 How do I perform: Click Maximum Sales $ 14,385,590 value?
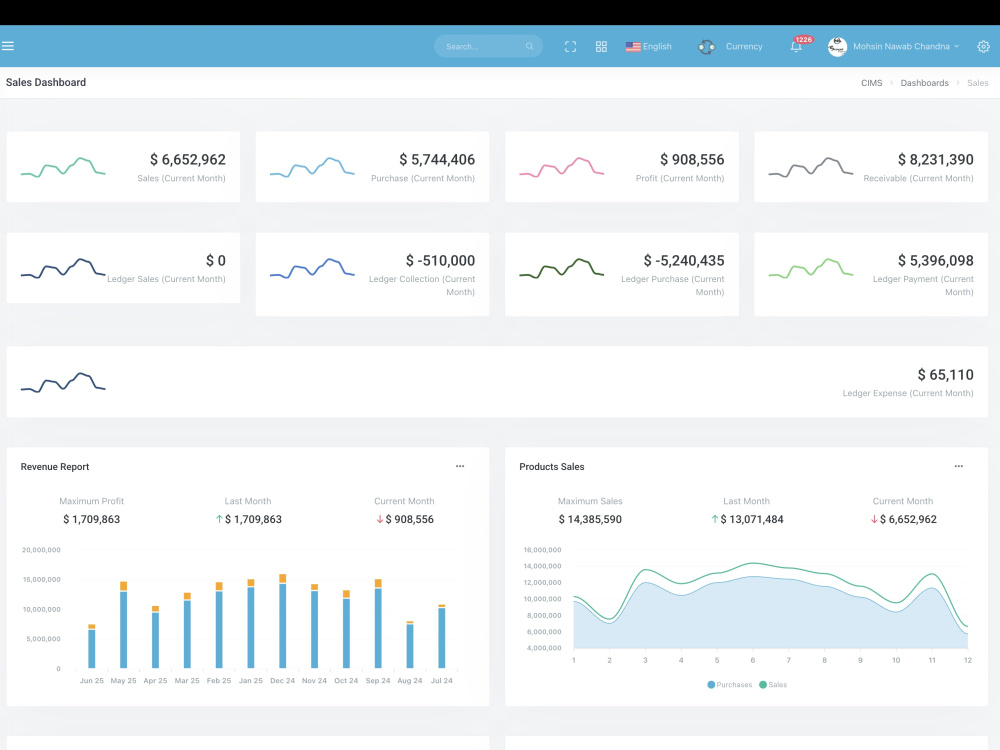[x=590, y=519]
